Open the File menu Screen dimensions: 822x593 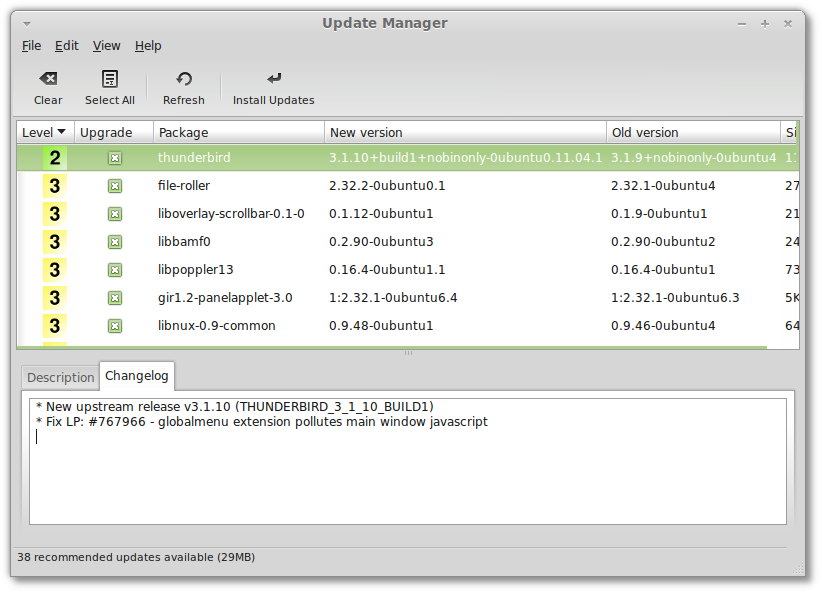click(31, 46)
